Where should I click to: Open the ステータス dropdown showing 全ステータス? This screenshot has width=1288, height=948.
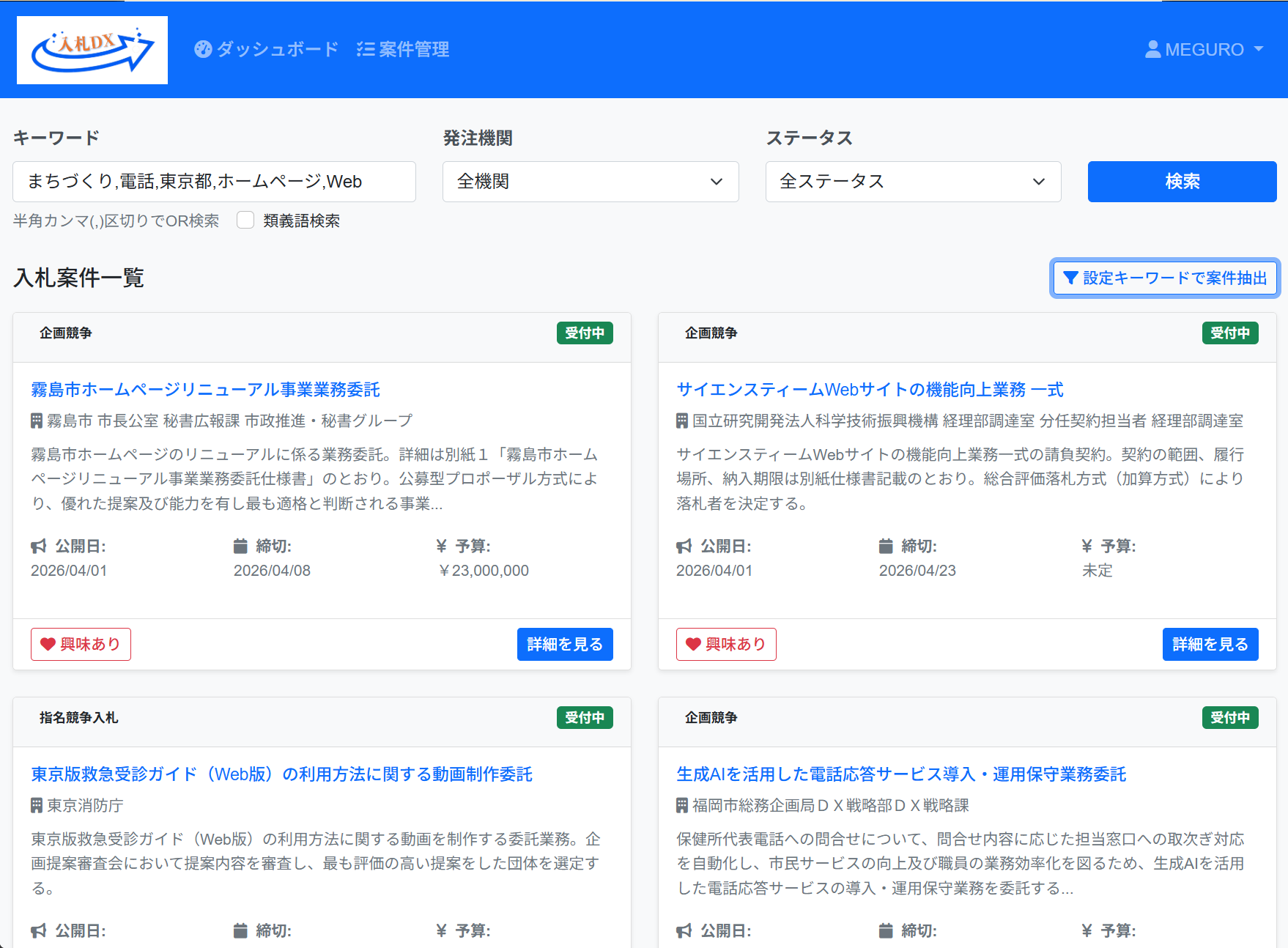913,182
